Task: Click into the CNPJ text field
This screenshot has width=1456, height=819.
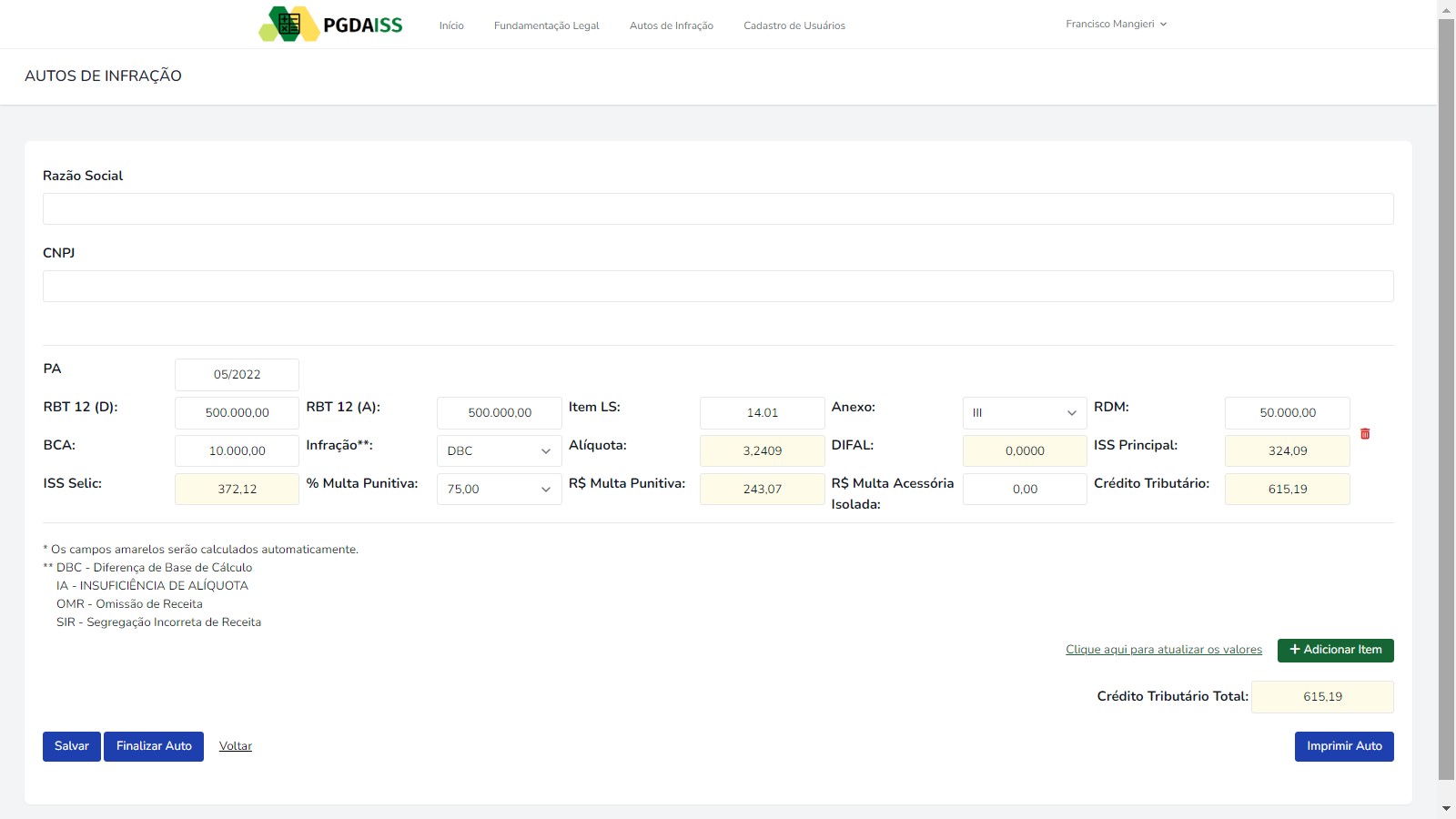Action: [718, 287]
